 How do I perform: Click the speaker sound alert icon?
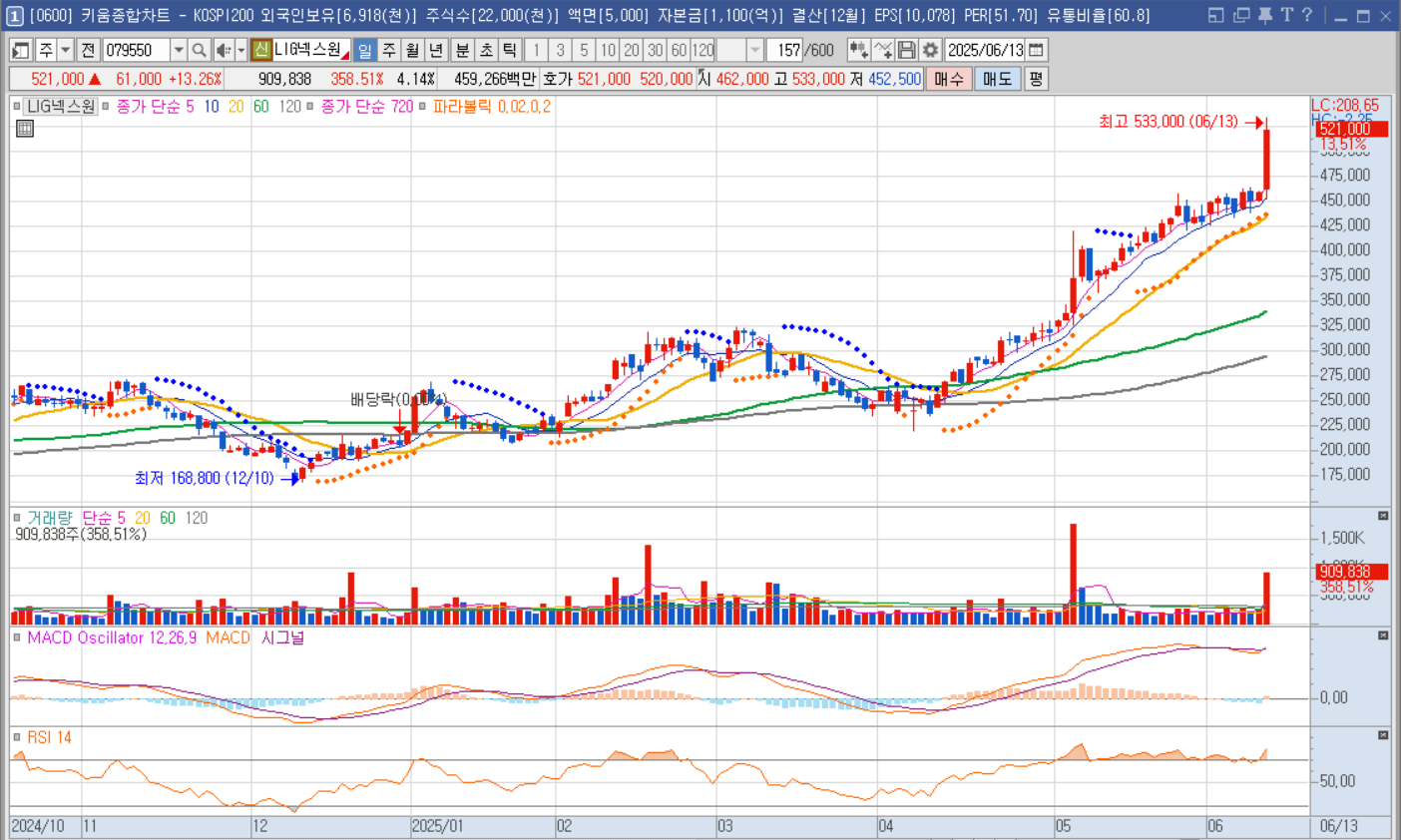coord(225,50)
